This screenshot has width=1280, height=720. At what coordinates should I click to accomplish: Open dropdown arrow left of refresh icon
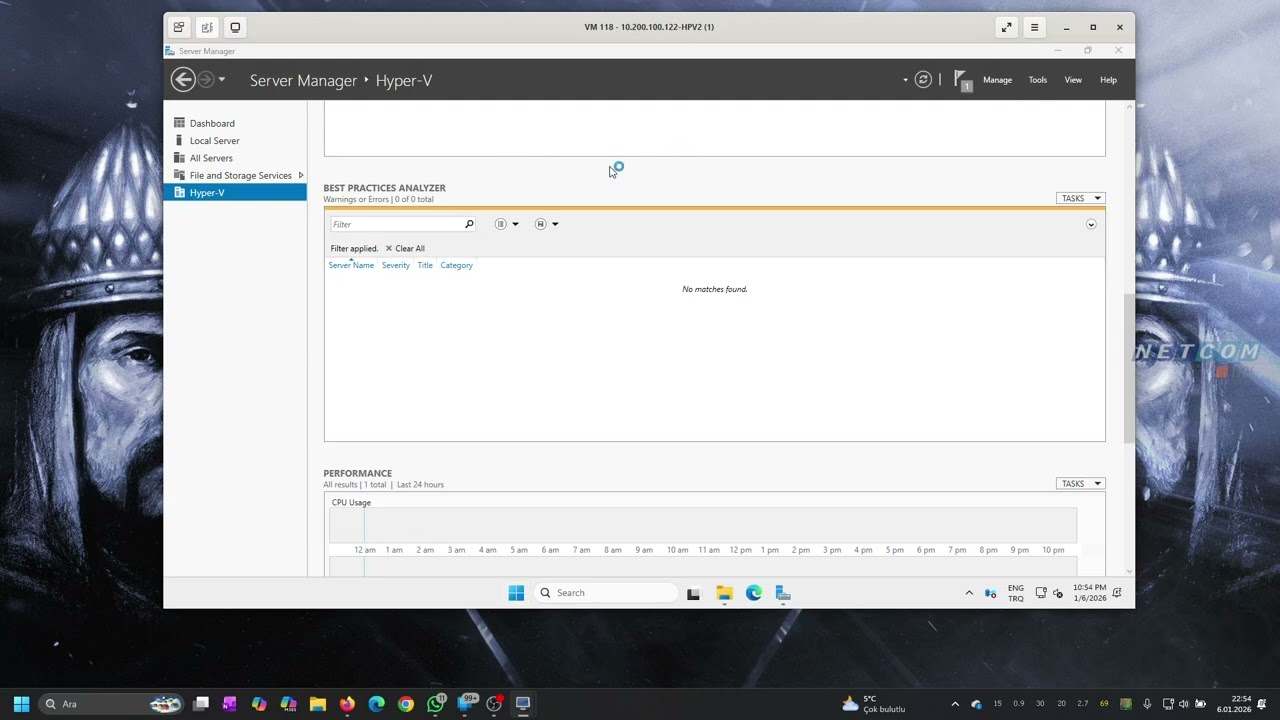[905, 80]
